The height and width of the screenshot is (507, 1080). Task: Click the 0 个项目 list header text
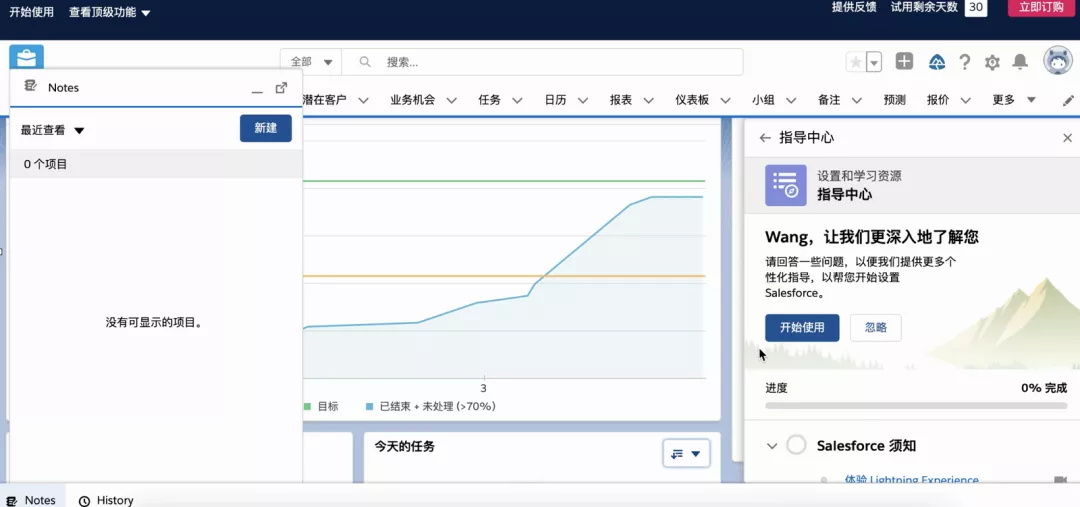[x=45, y=164]
